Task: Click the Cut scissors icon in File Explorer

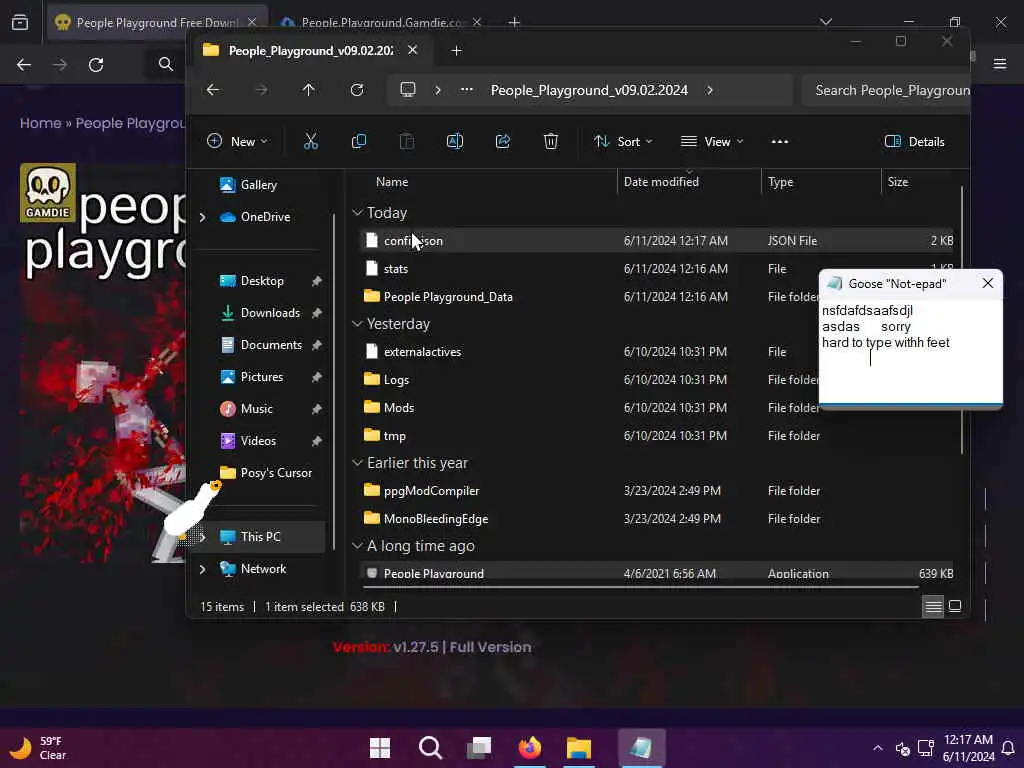Action: pyautogui.click(x=311, y=141)
